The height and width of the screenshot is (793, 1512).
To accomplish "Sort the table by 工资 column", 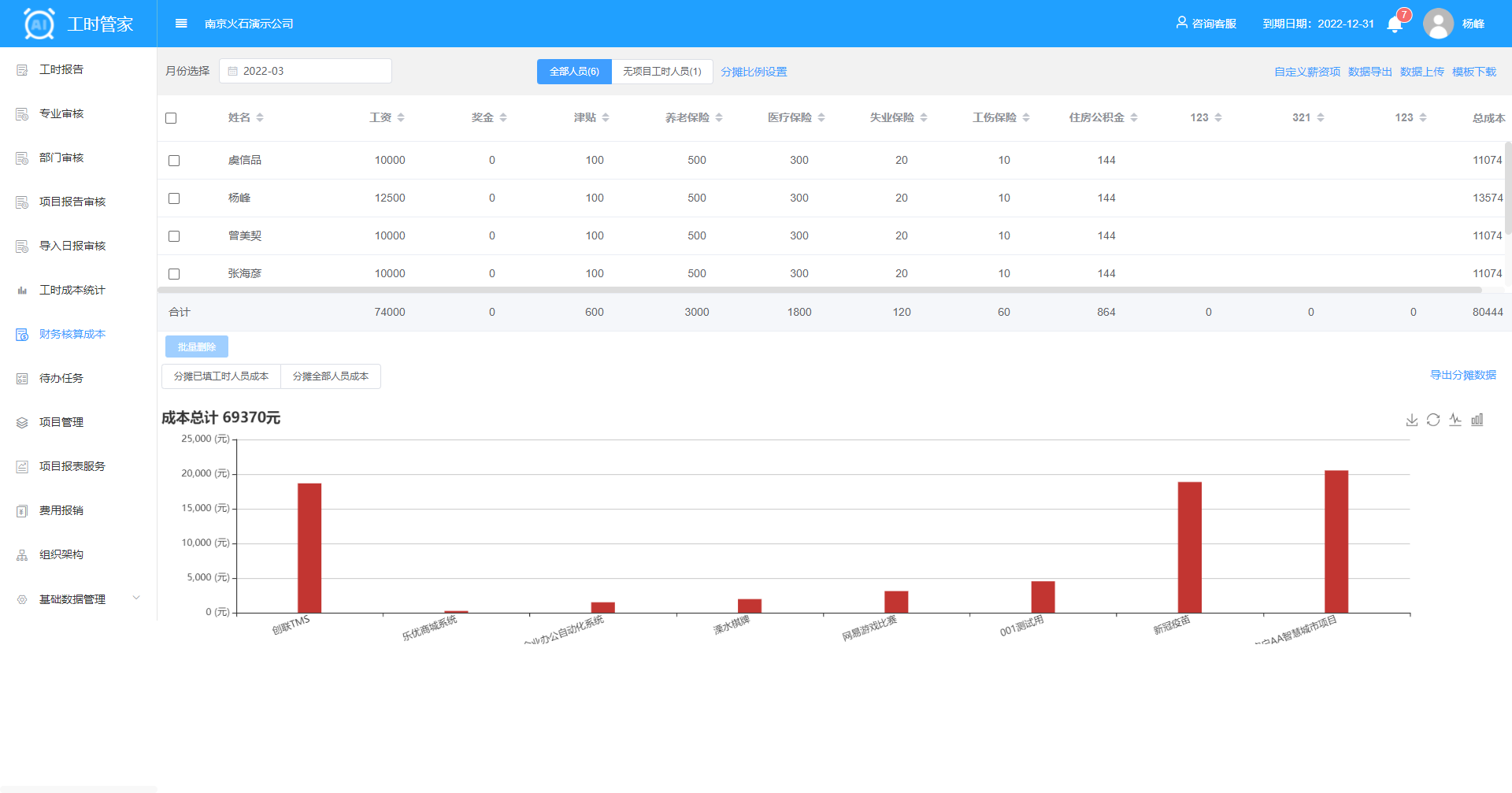I will pyautogui.click(x=401, y=118).
